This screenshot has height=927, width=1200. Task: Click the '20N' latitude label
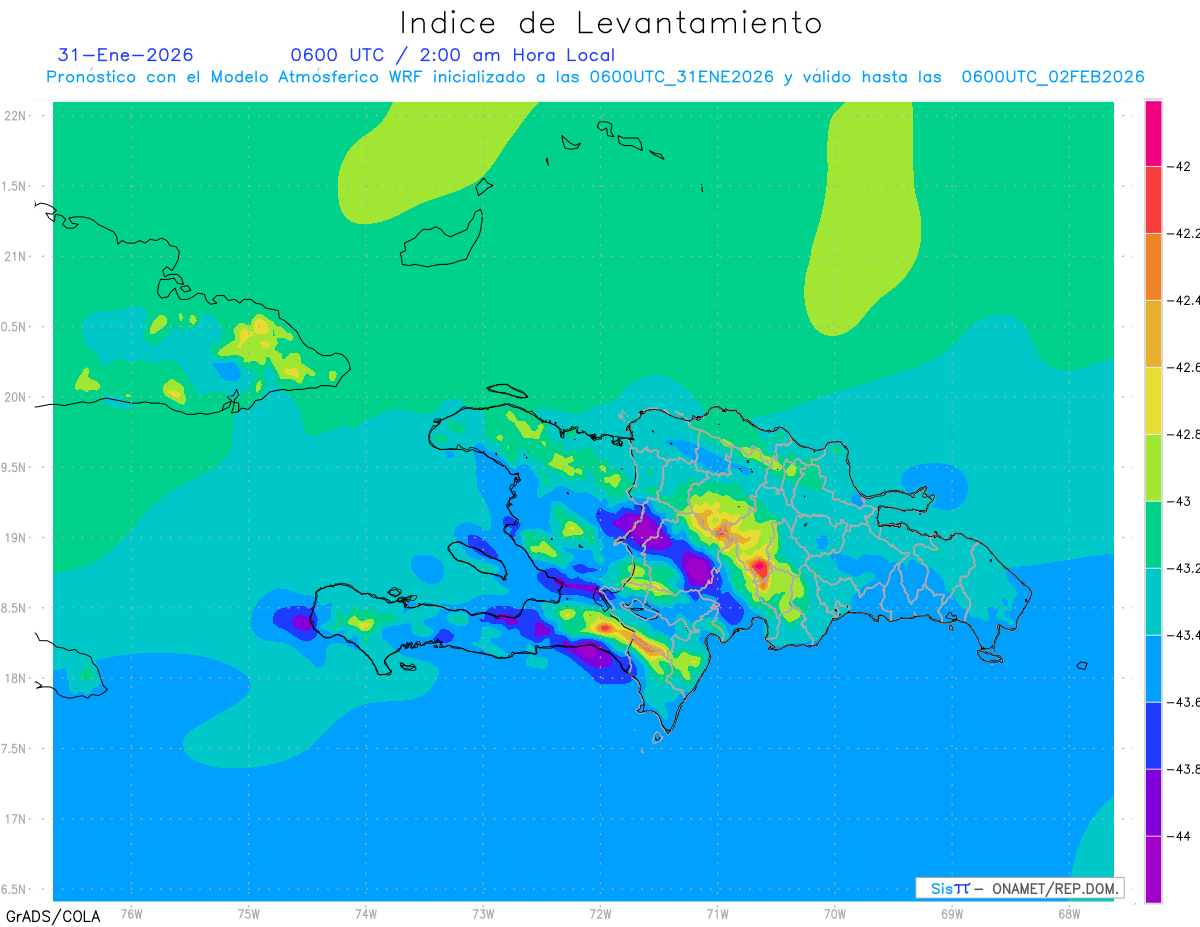(x=17, y=397)
